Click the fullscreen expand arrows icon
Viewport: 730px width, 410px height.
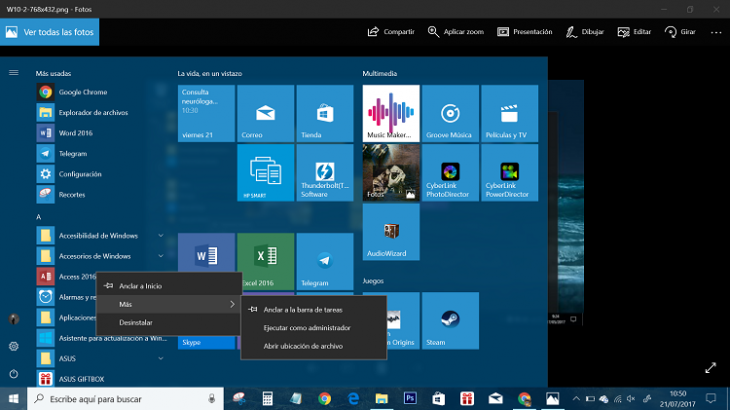[x=710, y=368]
